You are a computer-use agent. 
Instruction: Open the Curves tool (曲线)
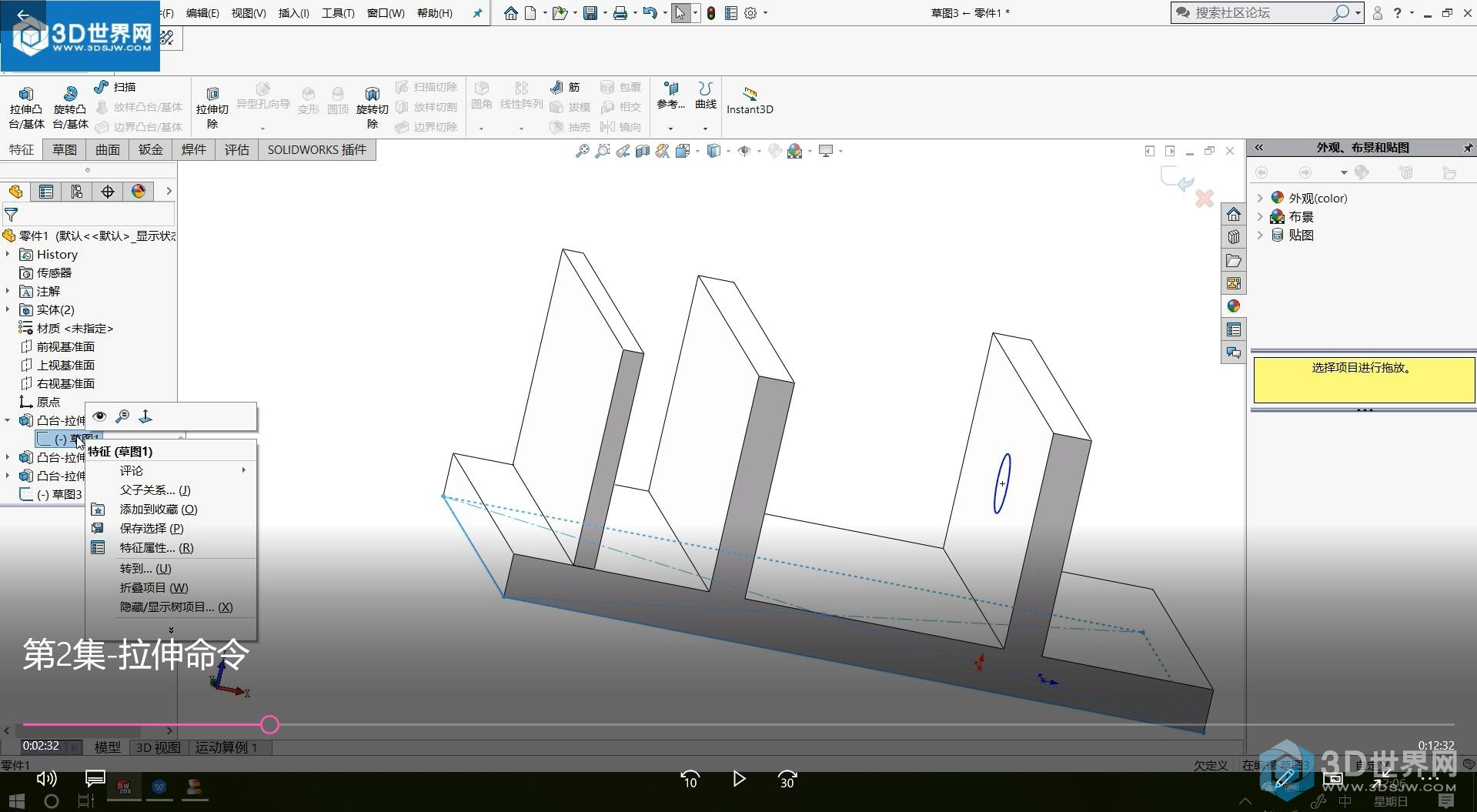(705, 96)
